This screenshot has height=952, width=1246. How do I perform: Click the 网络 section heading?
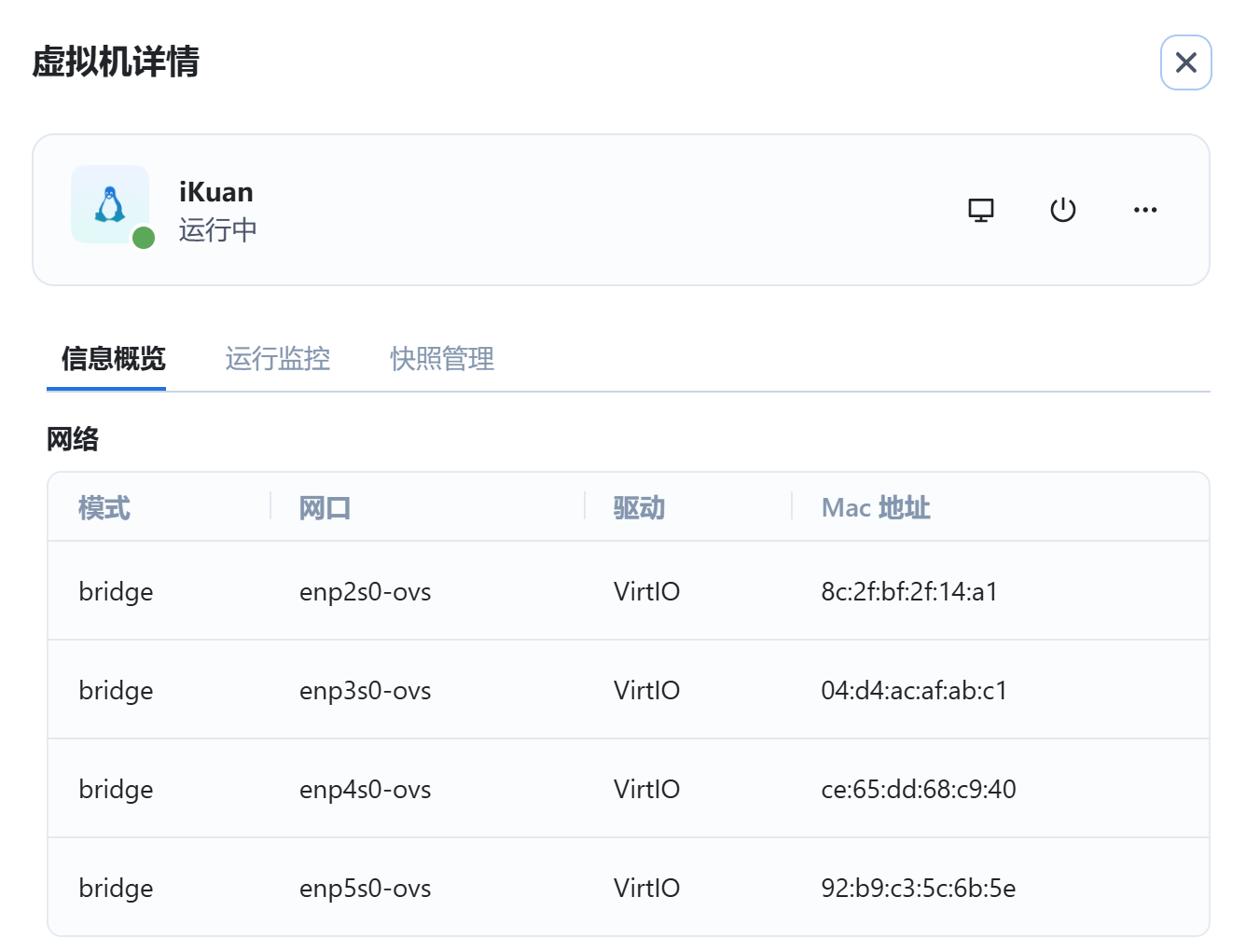[73, 439]
